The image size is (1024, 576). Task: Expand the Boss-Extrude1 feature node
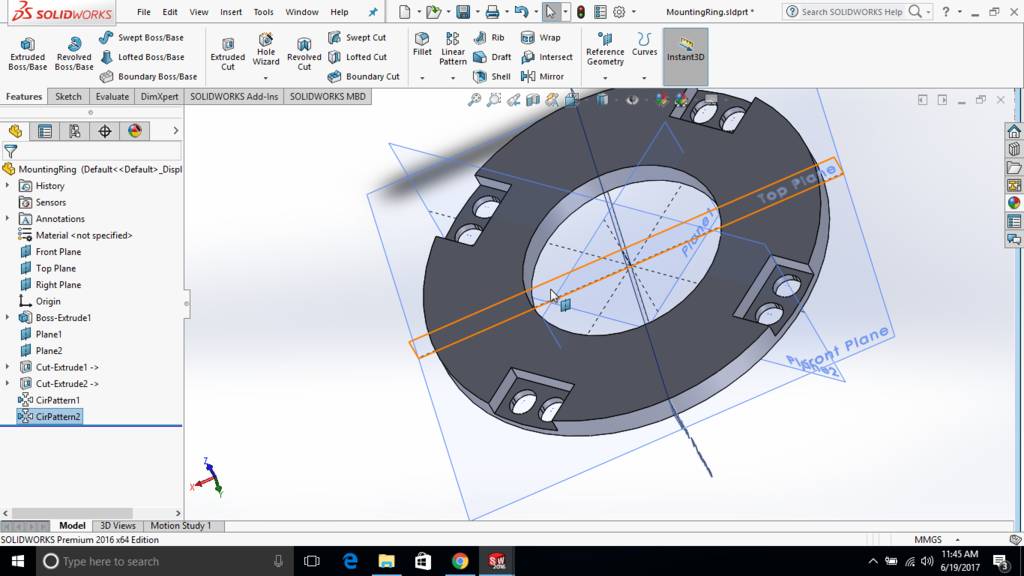(x=8, y=318)
